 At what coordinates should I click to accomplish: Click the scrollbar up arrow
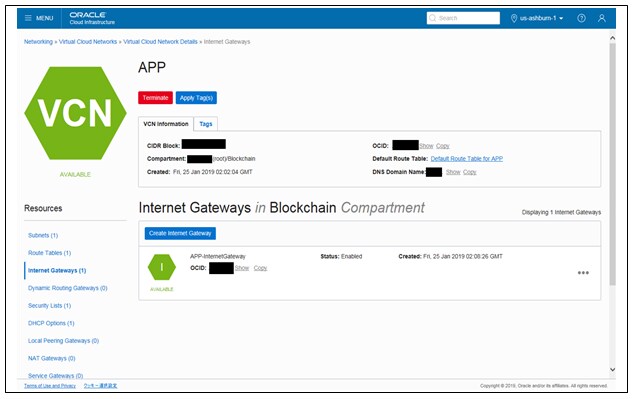(x=612, y=38)
